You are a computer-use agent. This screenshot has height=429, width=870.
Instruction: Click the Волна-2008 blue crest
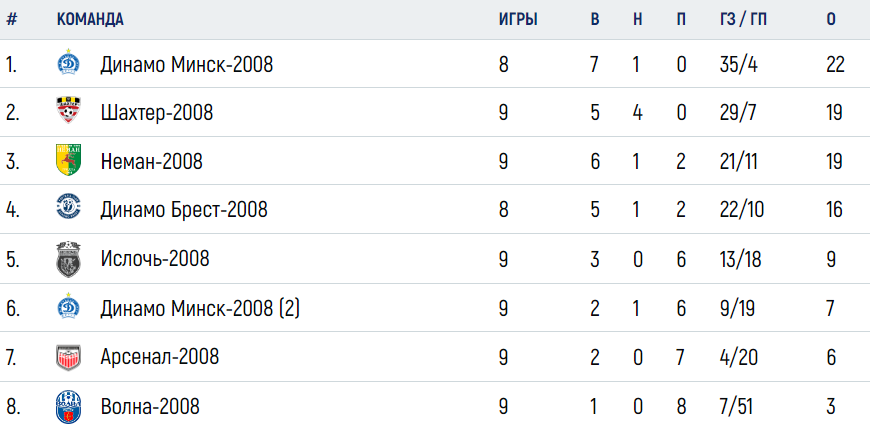click(x=68, y=407)
